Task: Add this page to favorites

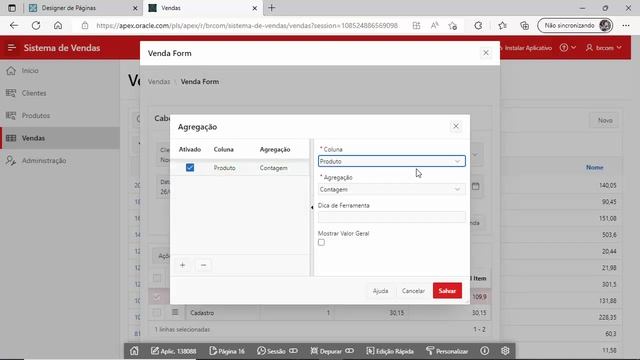Action: (453, 25)
